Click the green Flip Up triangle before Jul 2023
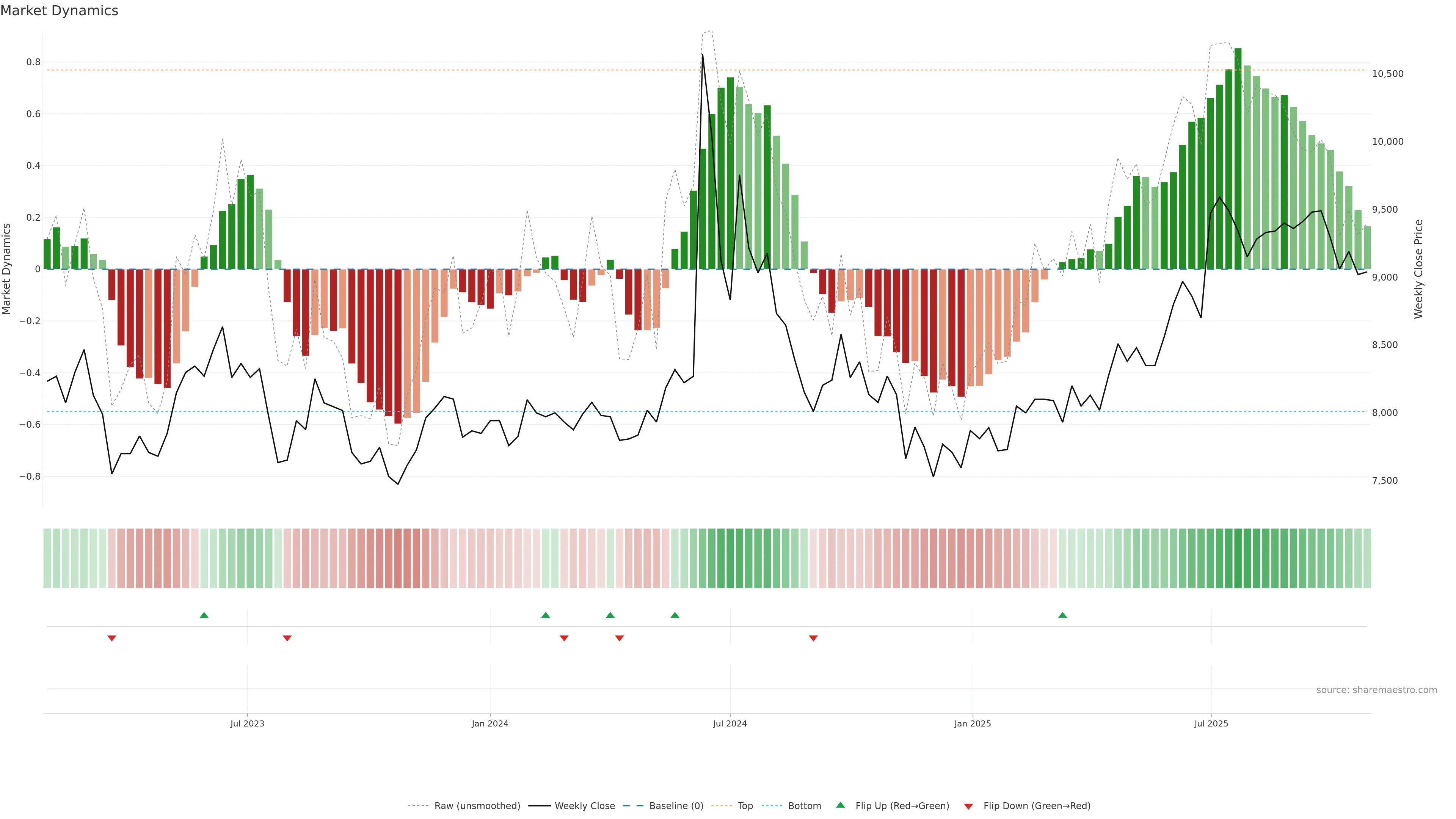Viewport: 1456px width, 819px height. (x=204, y=615)
